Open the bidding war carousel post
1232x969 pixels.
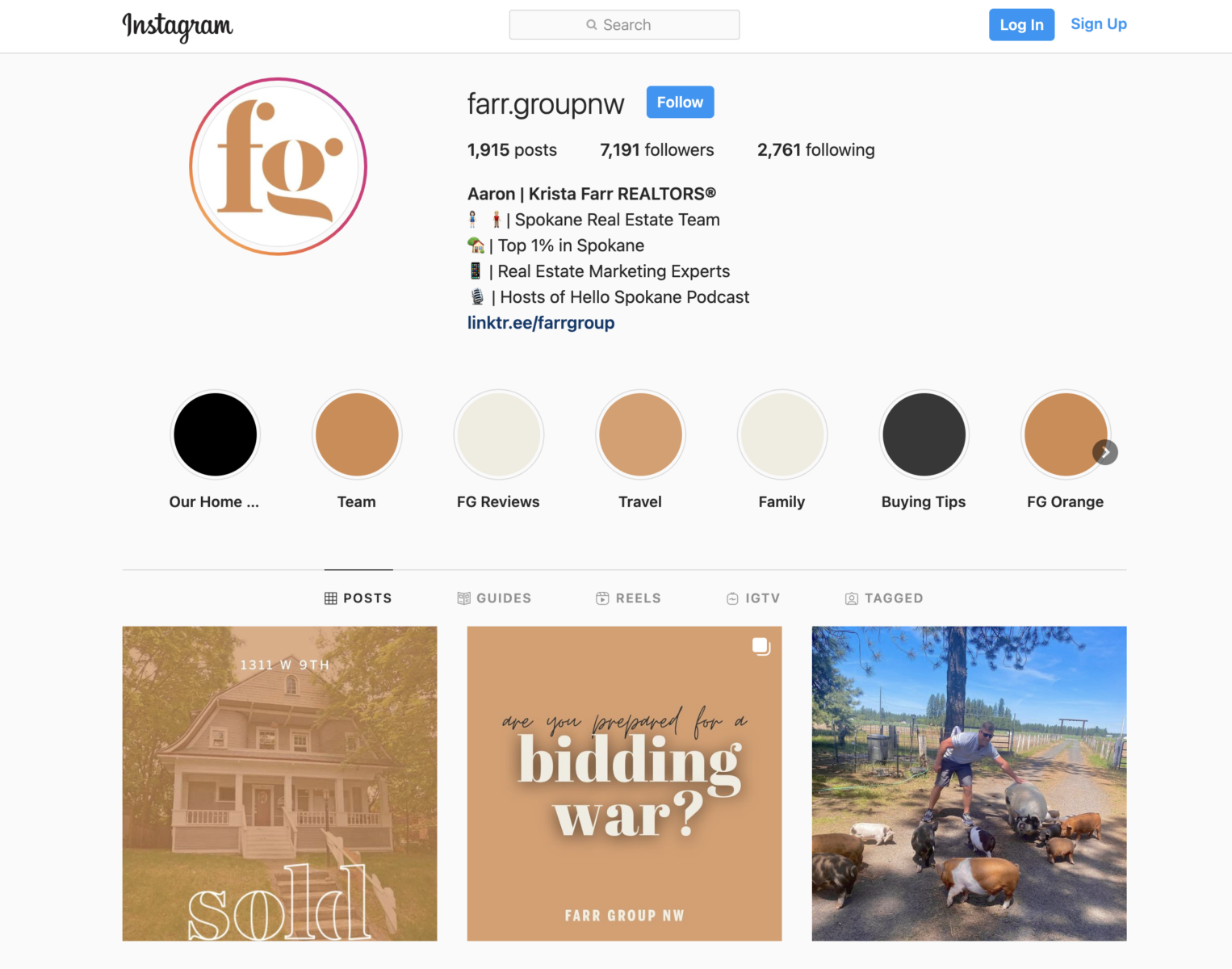click(x=624, y=783)
